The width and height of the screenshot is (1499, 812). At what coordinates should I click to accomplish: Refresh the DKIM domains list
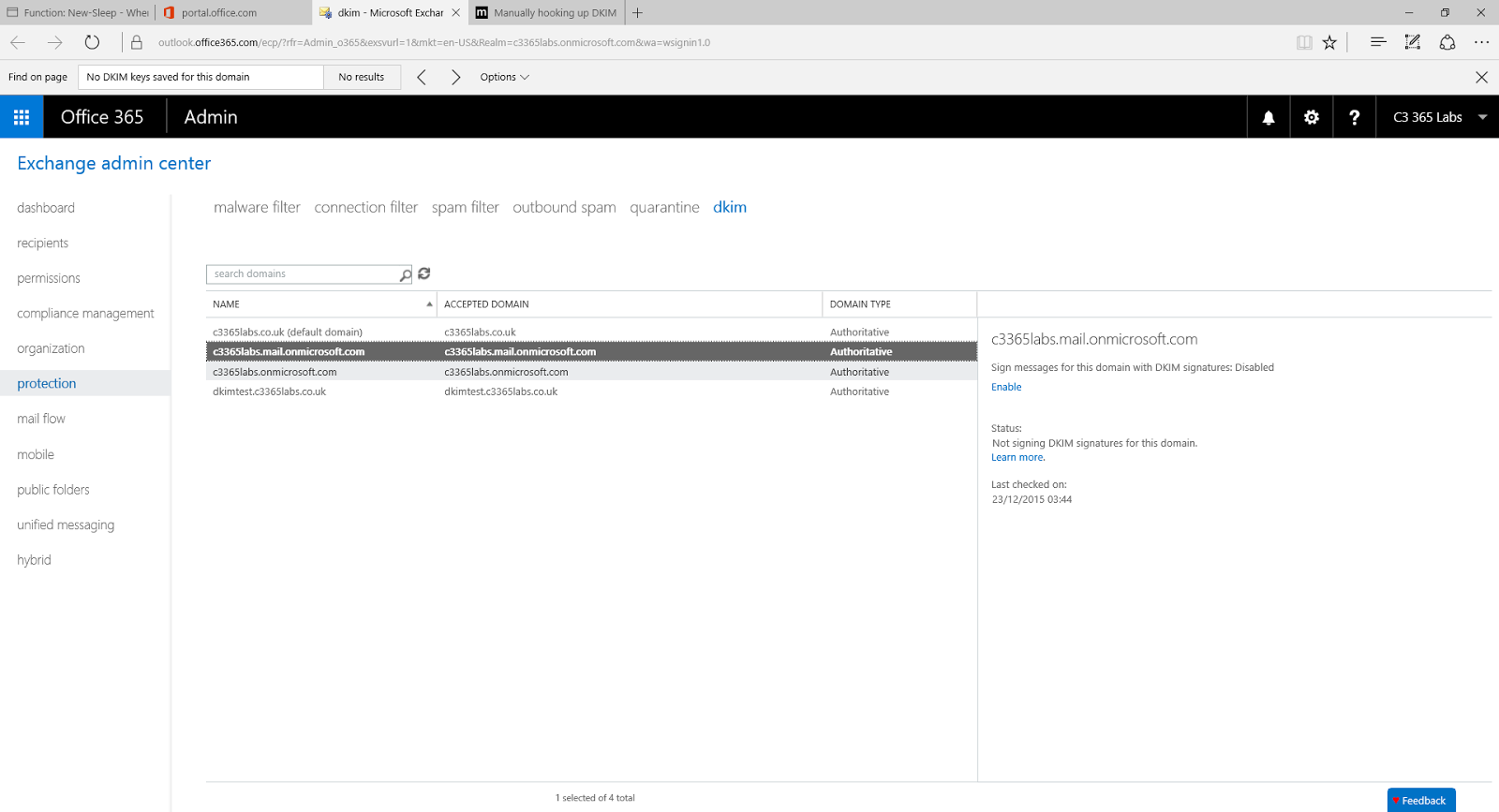tap(424, 273)
